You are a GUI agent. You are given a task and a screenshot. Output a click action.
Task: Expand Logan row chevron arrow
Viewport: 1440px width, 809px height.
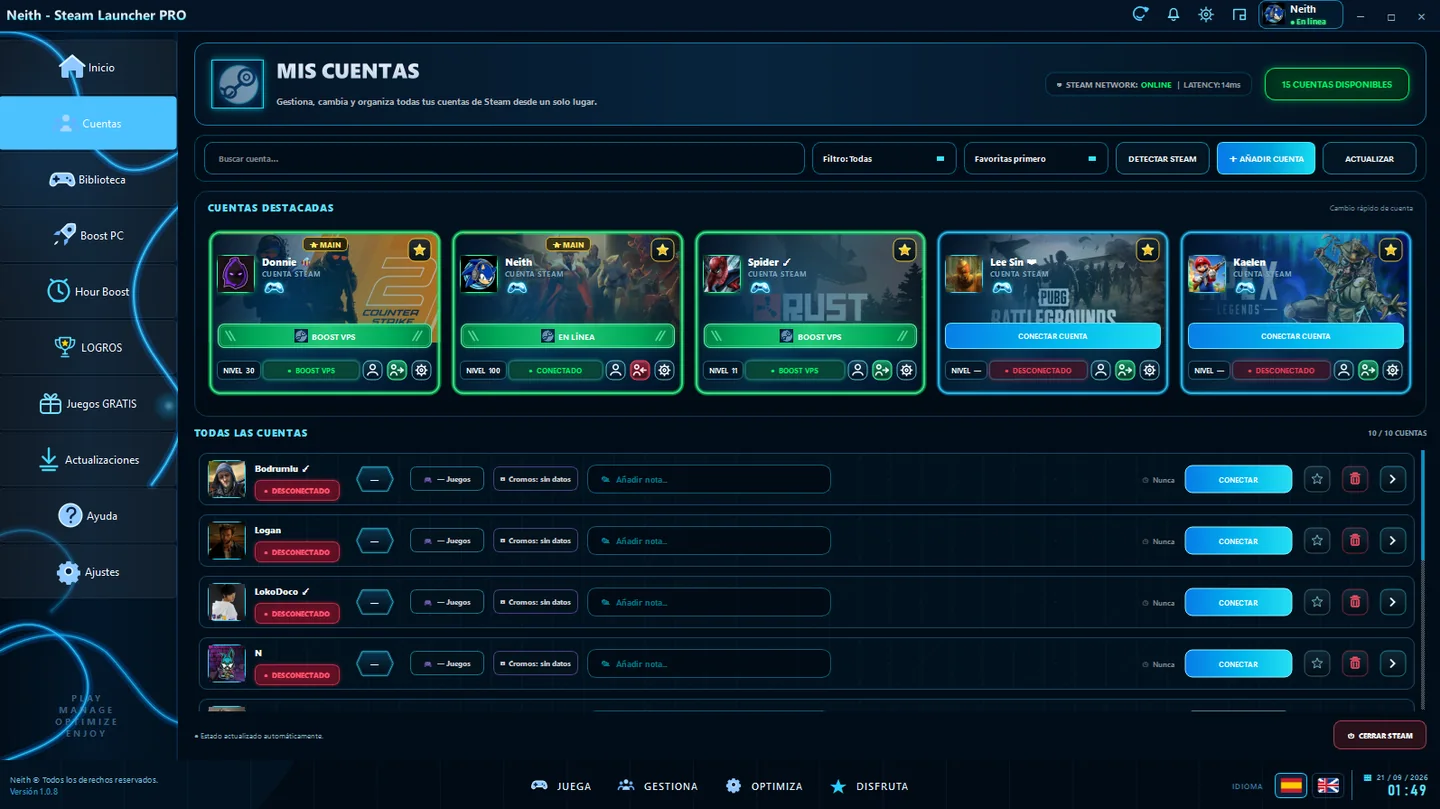pos(1393,541)
